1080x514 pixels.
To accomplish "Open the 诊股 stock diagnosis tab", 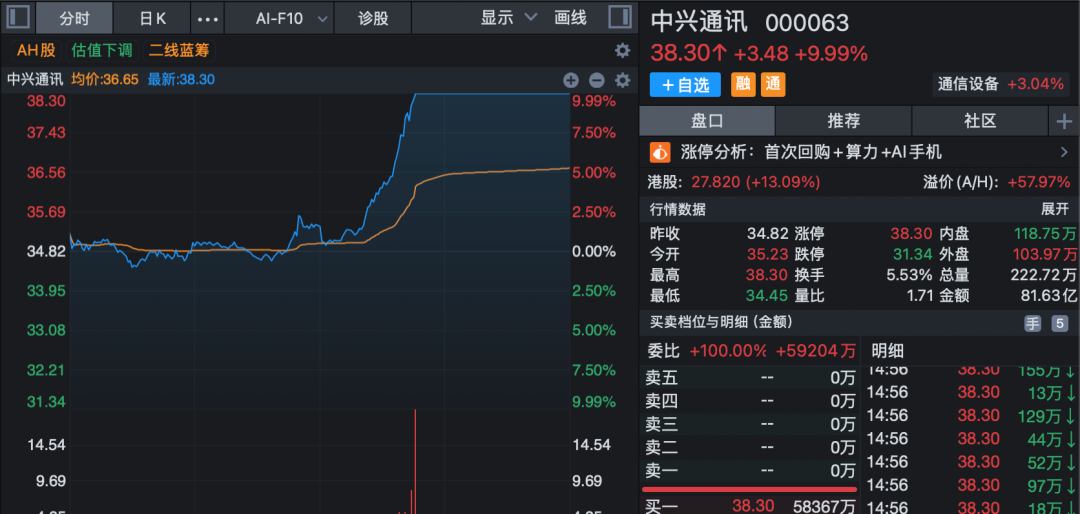I will pyautogui.click(x=373, y=18).
